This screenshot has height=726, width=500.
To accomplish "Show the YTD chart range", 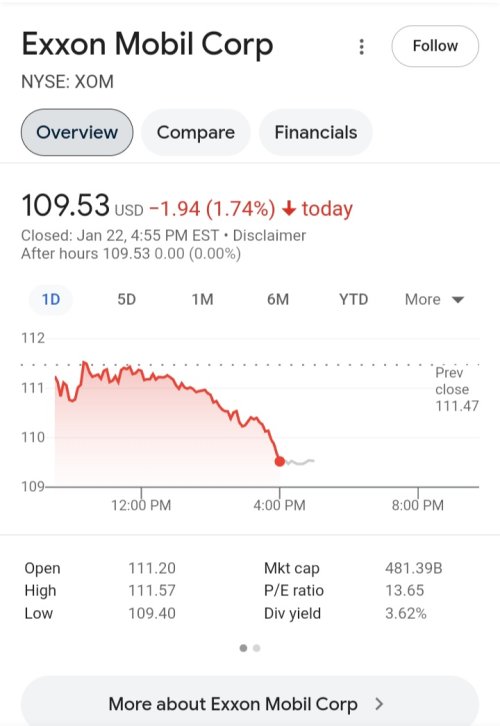I will (x=353, y=300).
